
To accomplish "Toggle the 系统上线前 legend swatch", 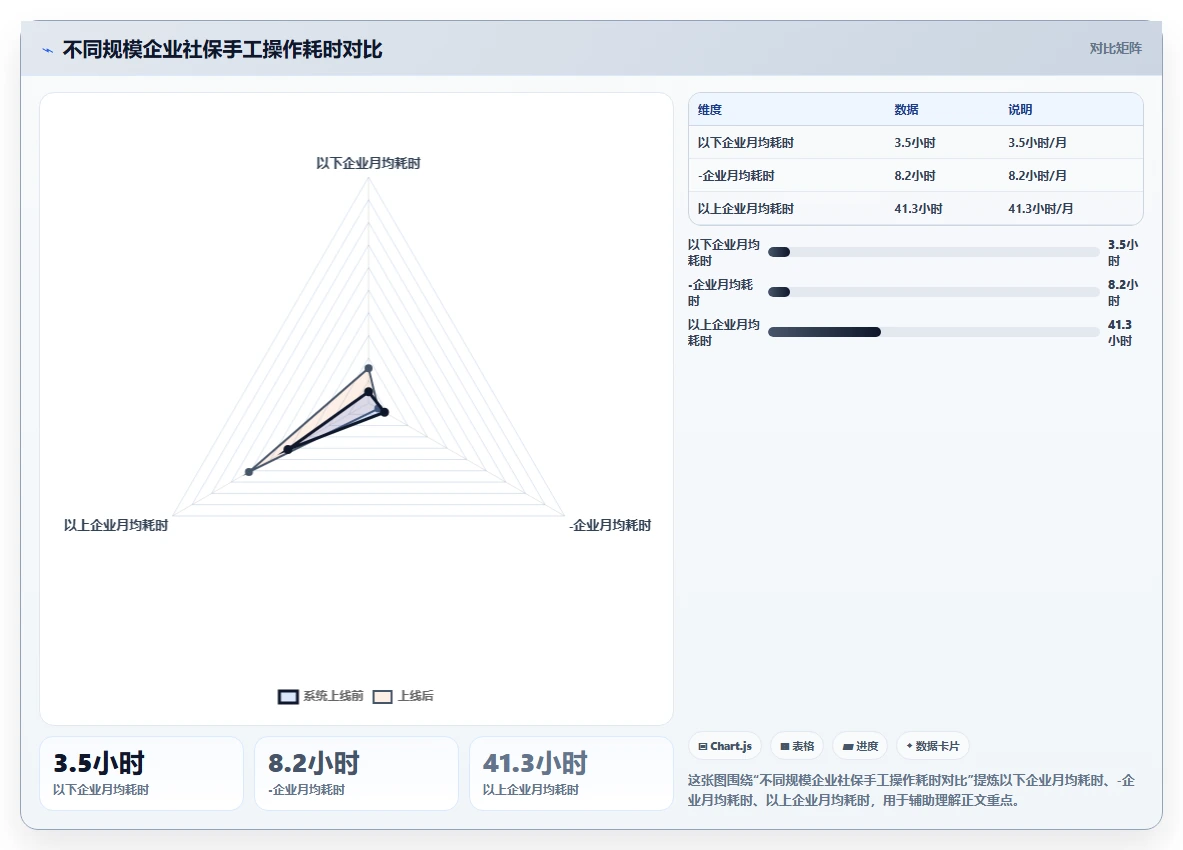I will tap(288, 696).
